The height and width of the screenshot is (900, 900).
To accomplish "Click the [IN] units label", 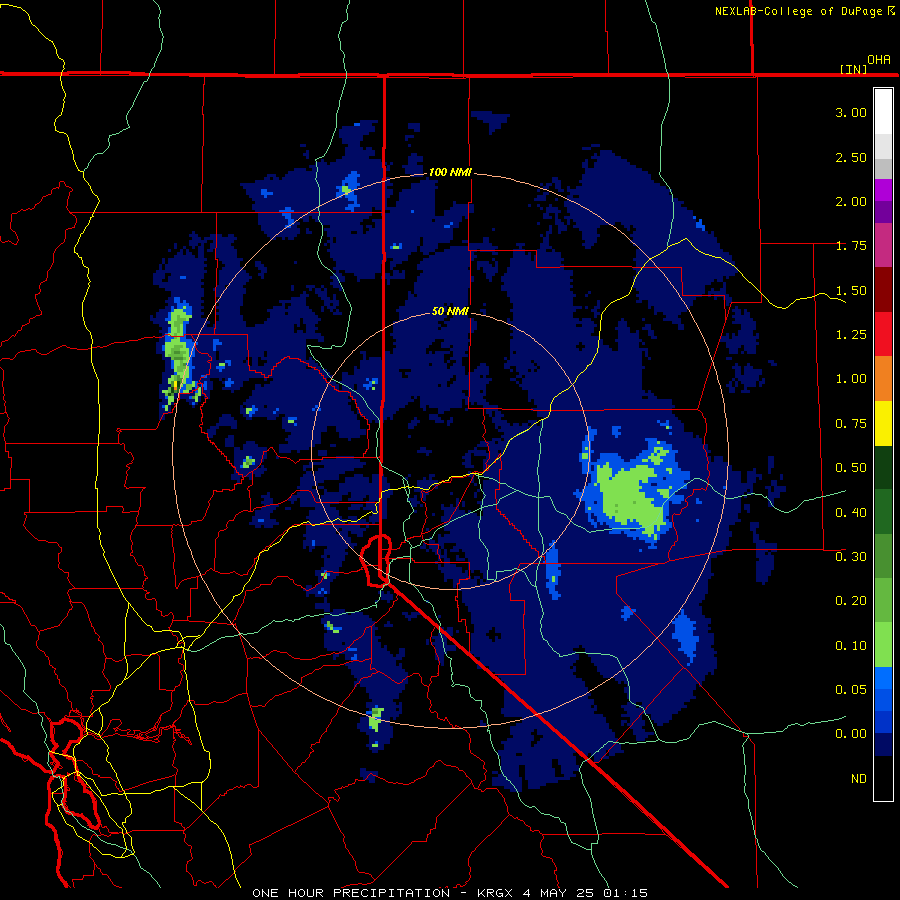I will tap(853, 69).
